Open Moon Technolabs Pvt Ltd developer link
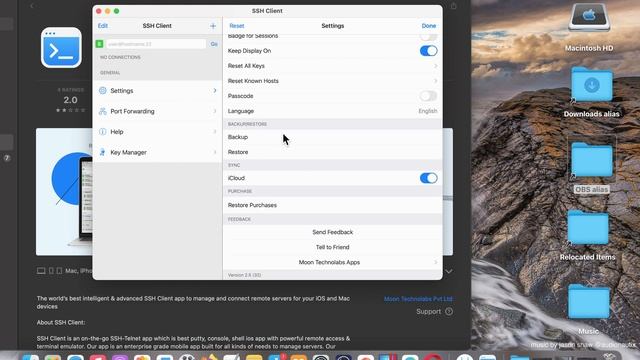The height and width of the screenshot is (360, 640). 418,299
